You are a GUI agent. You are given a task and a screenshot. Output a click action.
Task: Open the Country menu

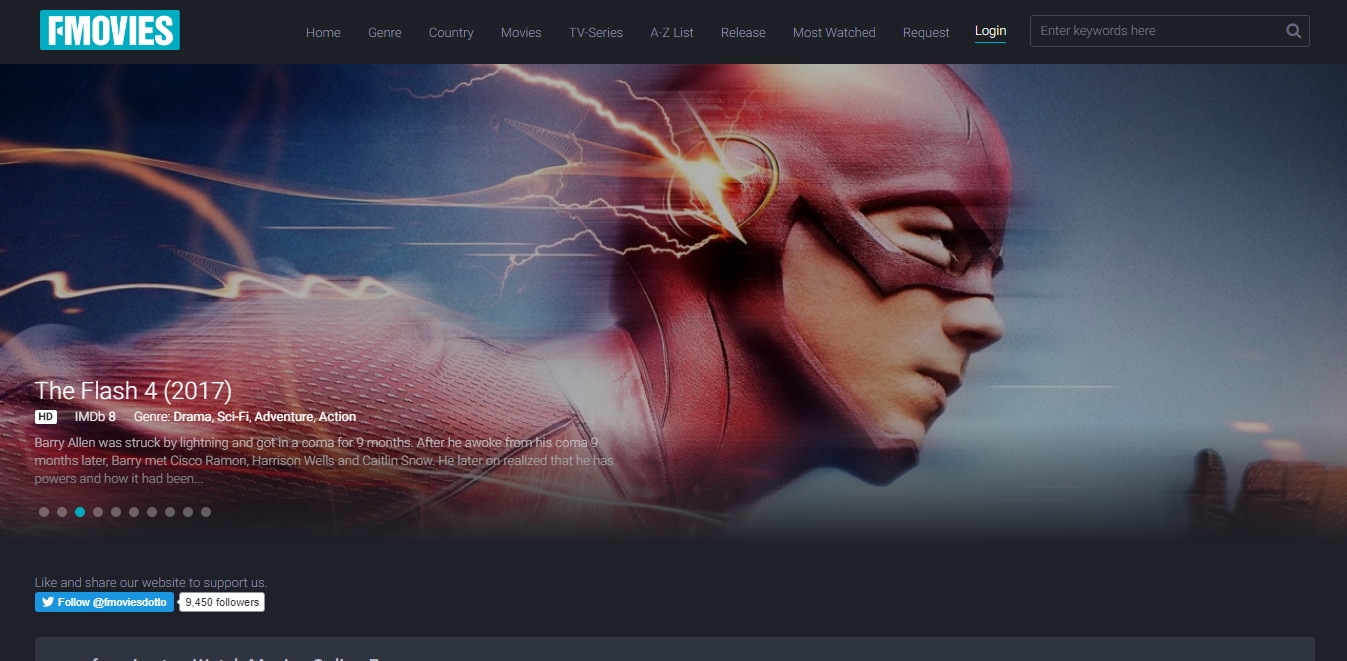tap(451, 33)
